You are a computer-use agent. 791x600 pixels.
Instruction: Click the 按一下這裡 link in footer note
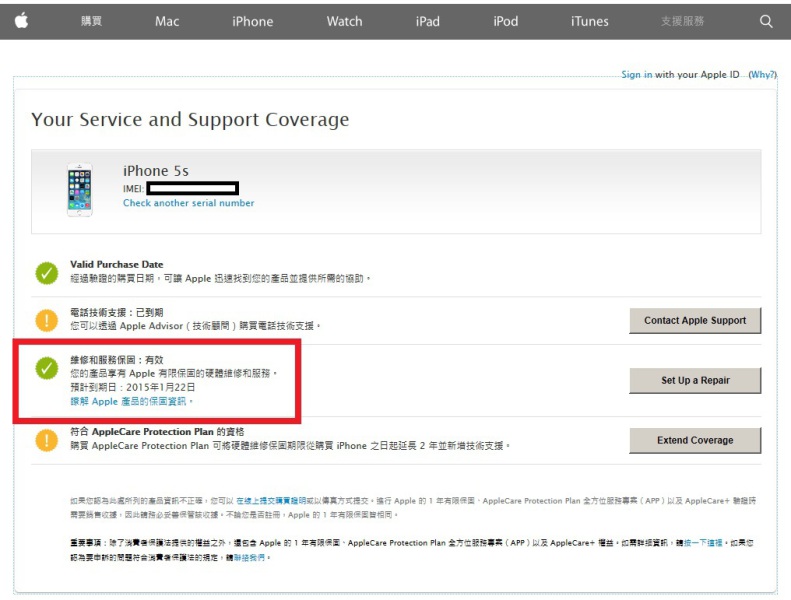[x=703, y=543]
